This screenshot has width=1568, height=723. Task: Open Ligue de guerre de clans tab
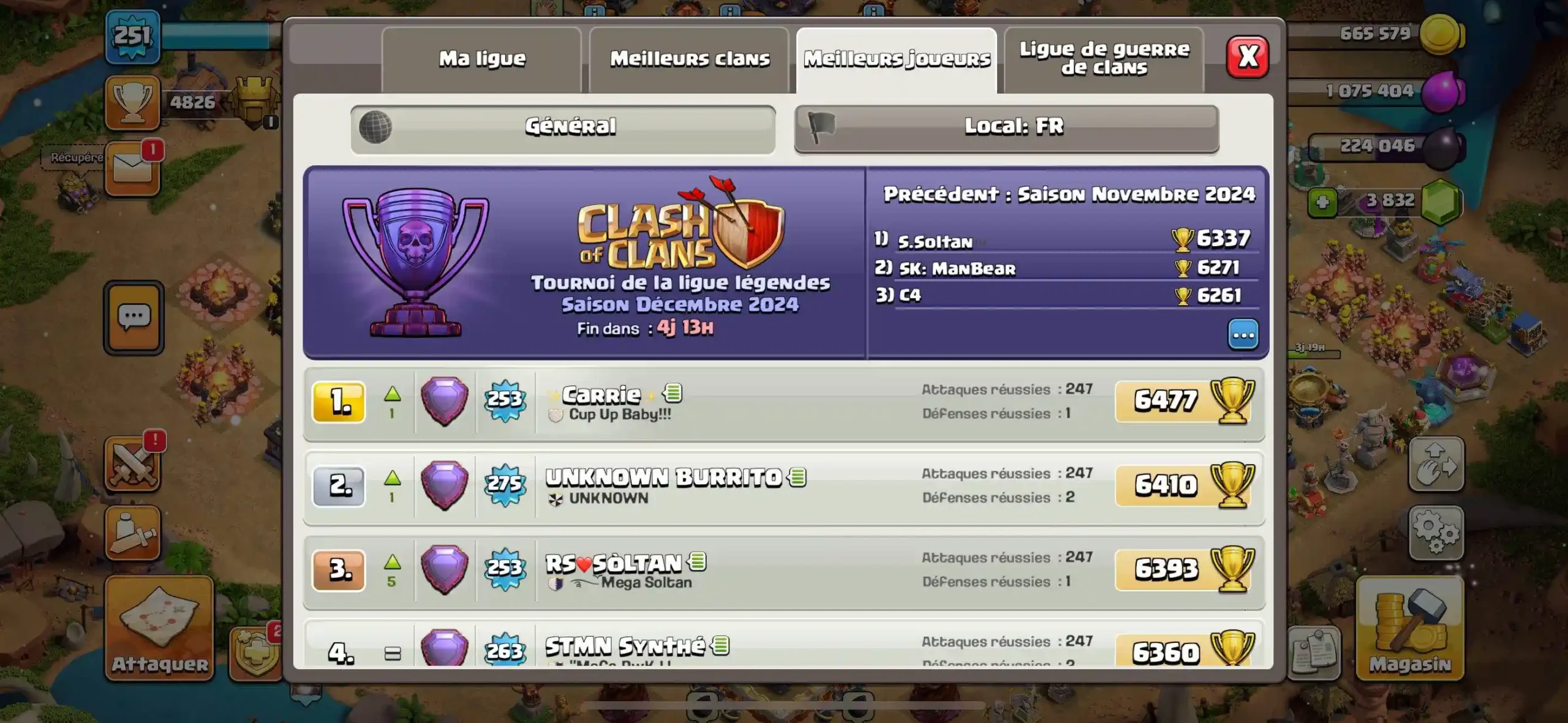tap(1104, 59)
